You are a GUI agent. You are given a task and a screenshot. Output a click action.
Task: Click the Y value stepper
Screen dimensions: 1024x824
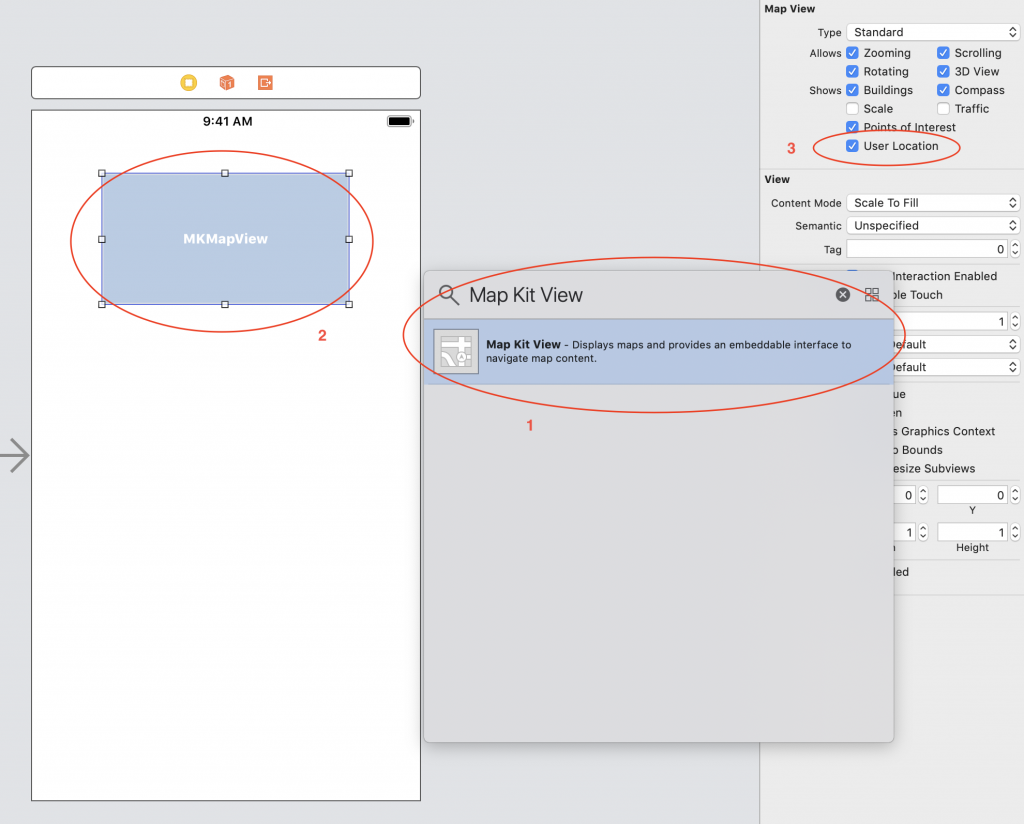click(1015, 495)
